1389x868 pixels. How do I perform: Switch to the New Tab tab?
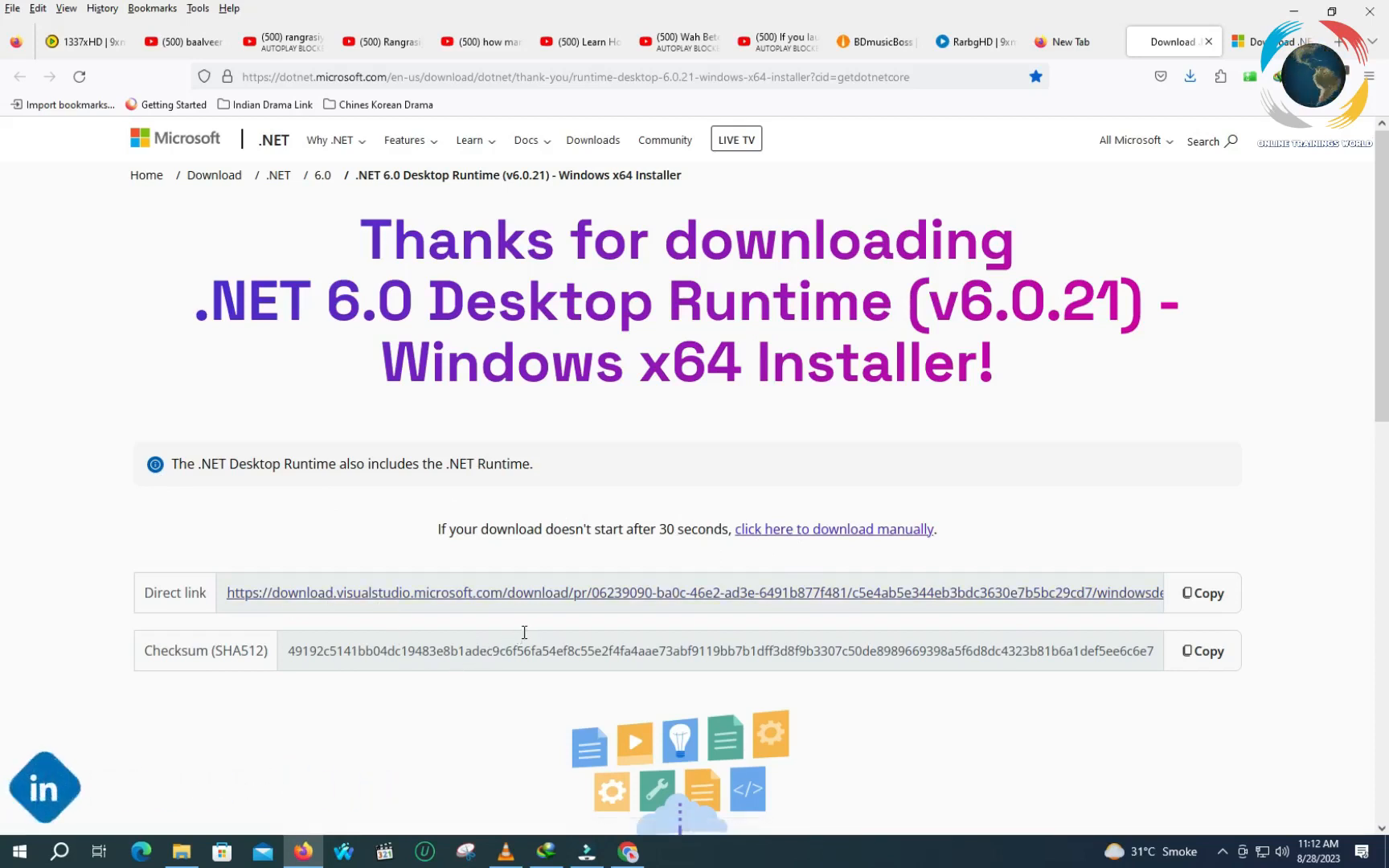click(1074, 42)
